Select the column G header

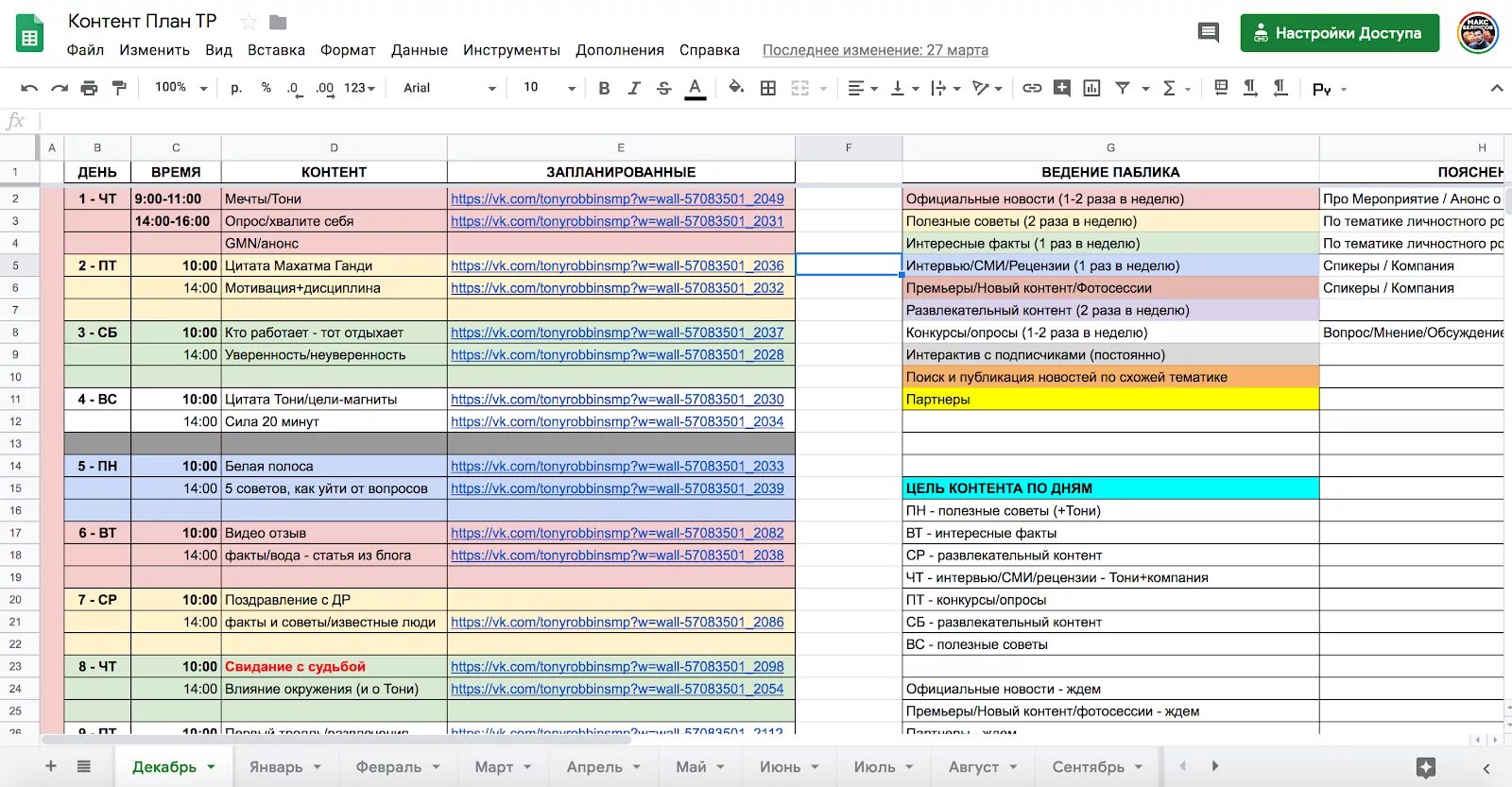click(x=1110, y=147)
